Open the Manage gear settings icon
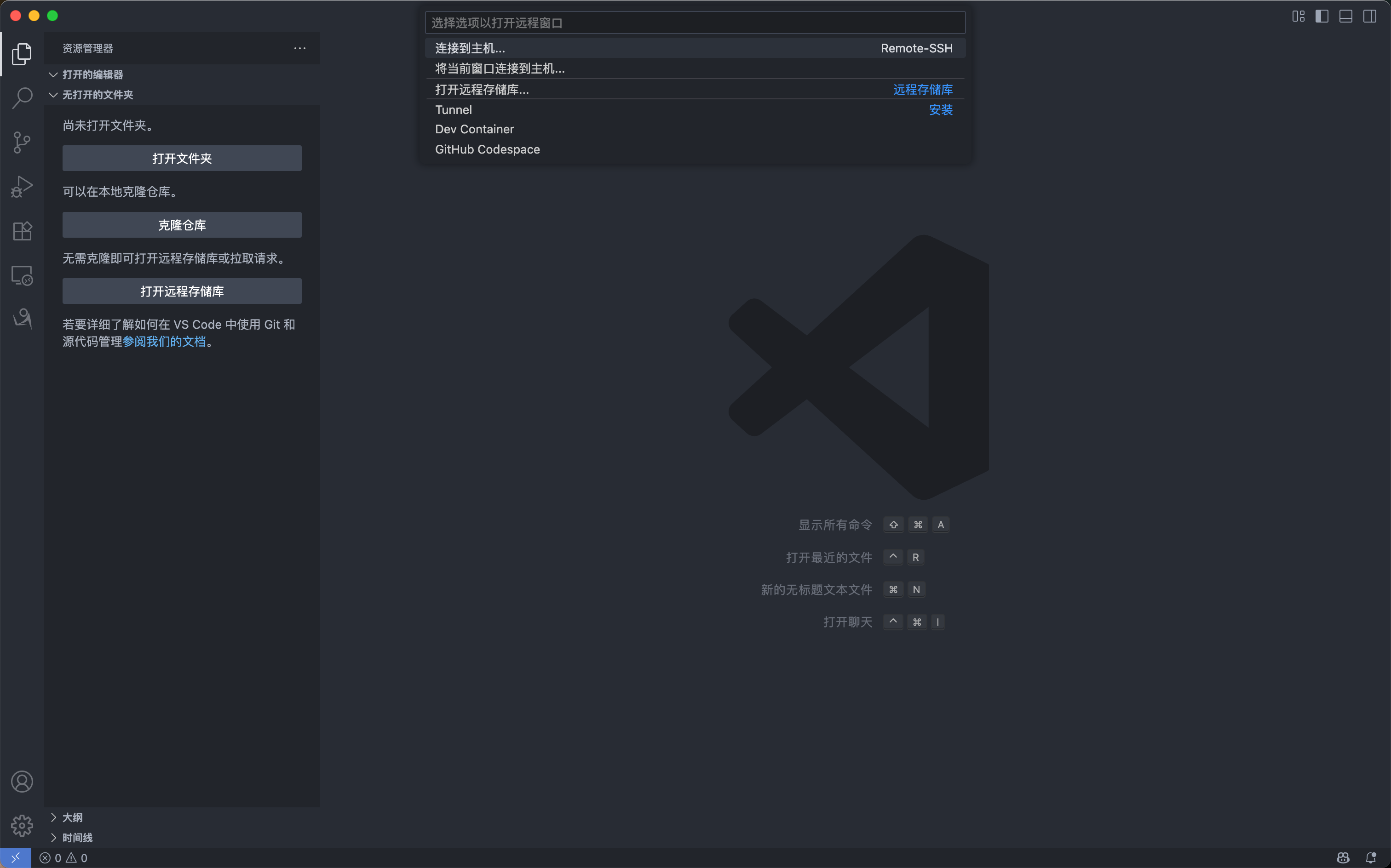 (22, 826)
